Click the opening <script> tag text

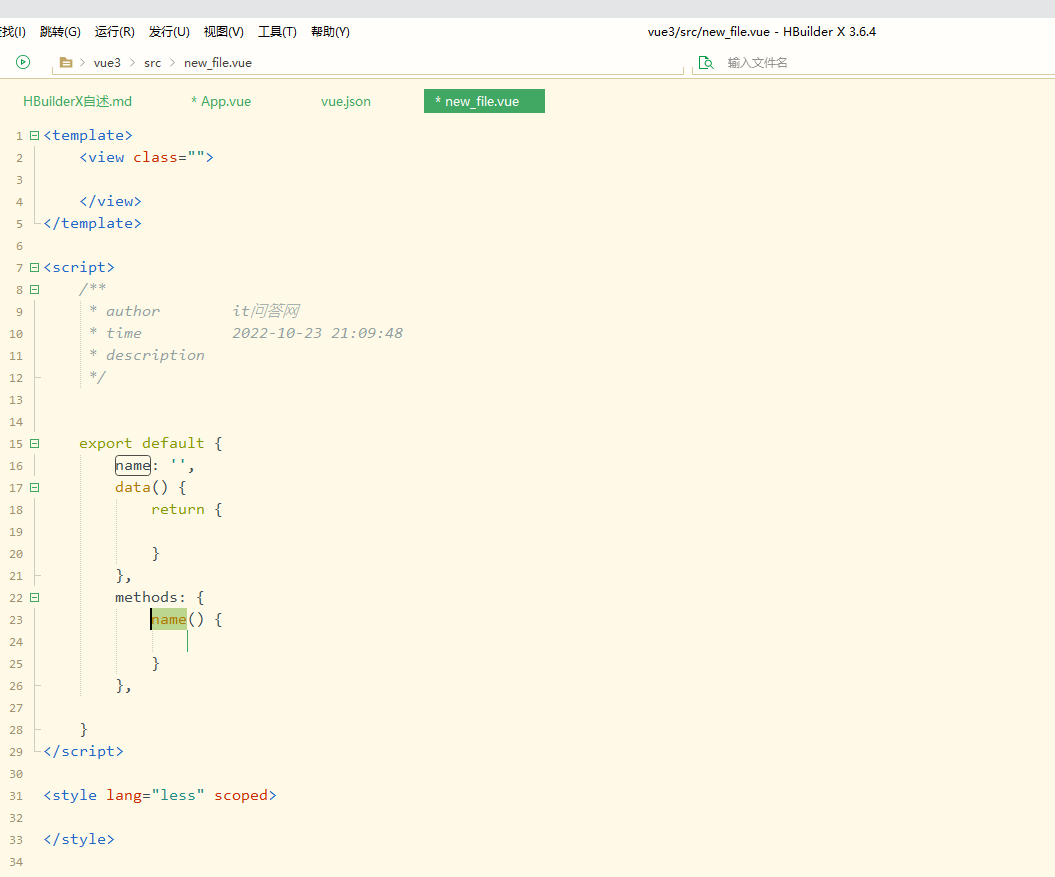(x=79, y=267)
